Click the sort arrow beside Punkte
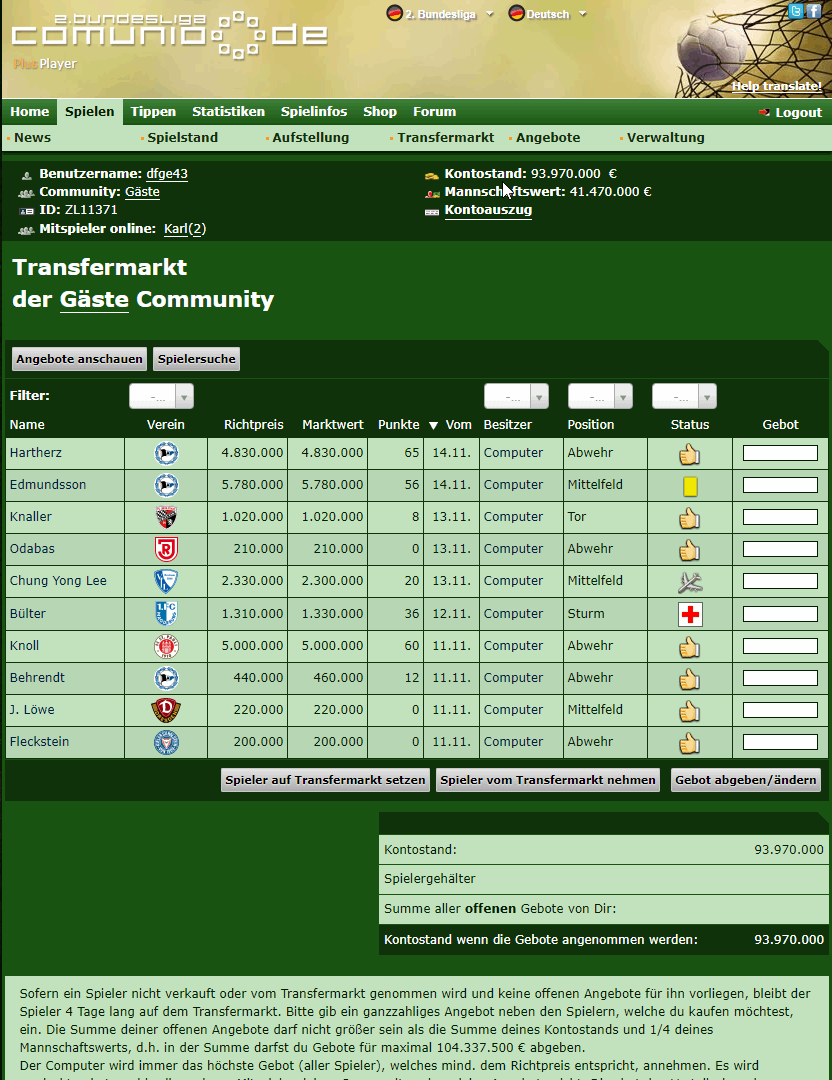832x1080 pixels. 433,426
